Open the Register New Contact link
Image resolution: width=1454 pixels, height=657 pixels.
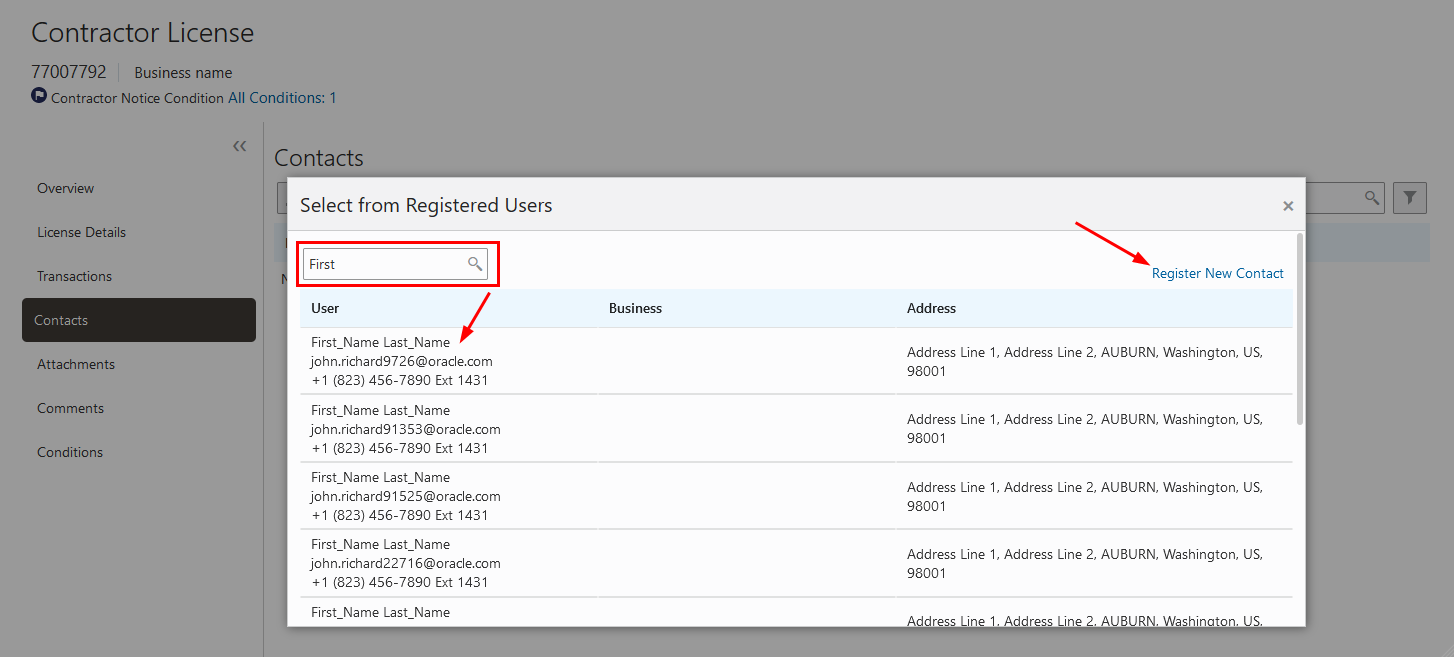pos(1217,273)
